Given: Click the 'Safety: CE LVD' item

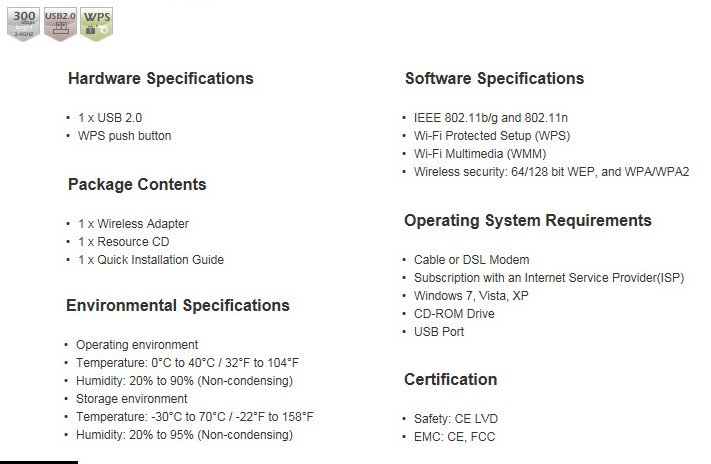Looking at the screenshot, I should (456, 419).
